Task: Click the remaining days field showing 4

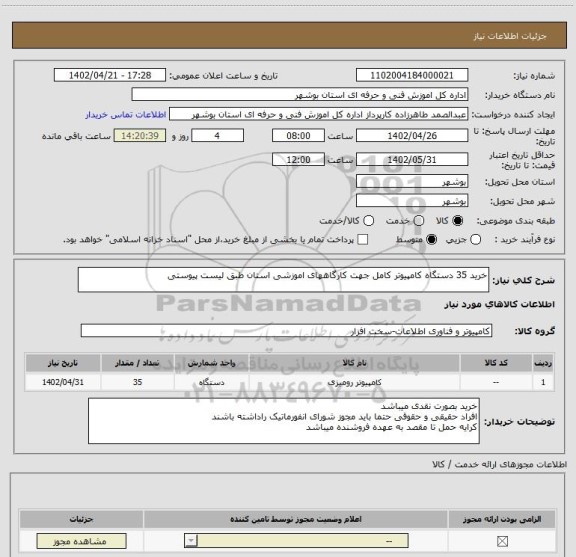Action: pyautogui.click(x=217, y=136)
